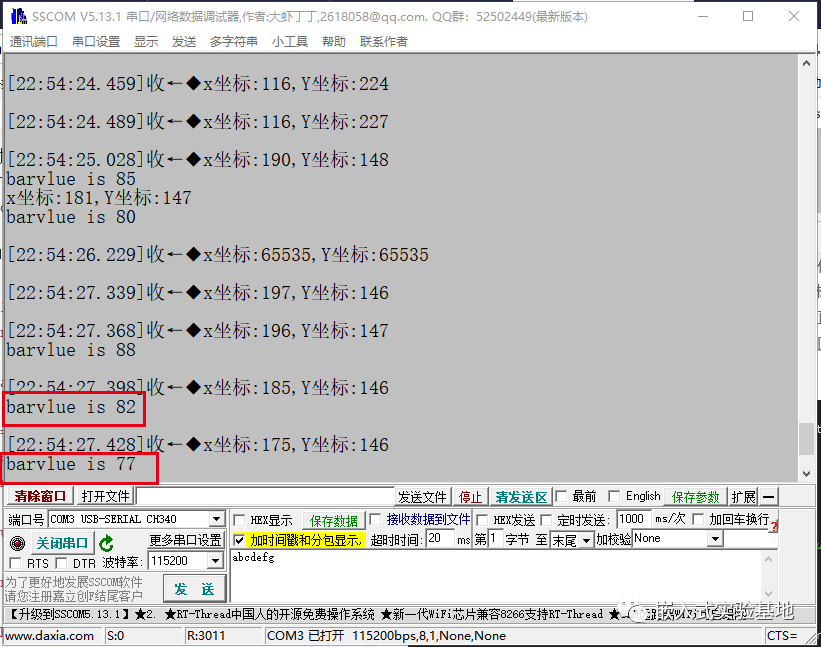Image resolution: width=821 pixels, height=647 pixels.
Task: Open the 联系作者 menu
Action: [x=384, y=41]
